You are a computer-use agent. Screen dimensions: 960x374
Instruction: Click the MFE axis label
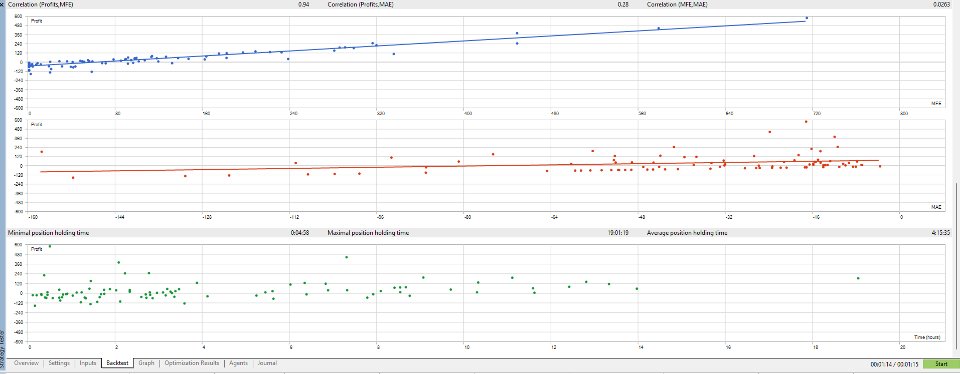click(936, 104)
